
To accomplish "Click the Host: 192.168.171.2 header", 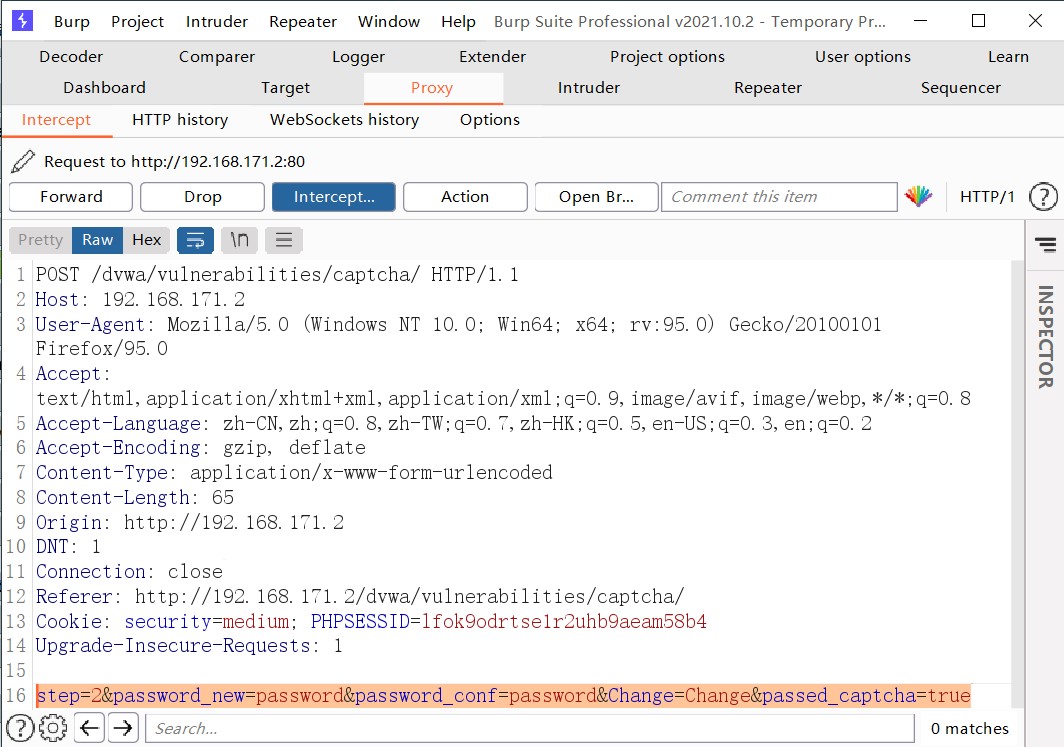I will [x=140, y=299].
